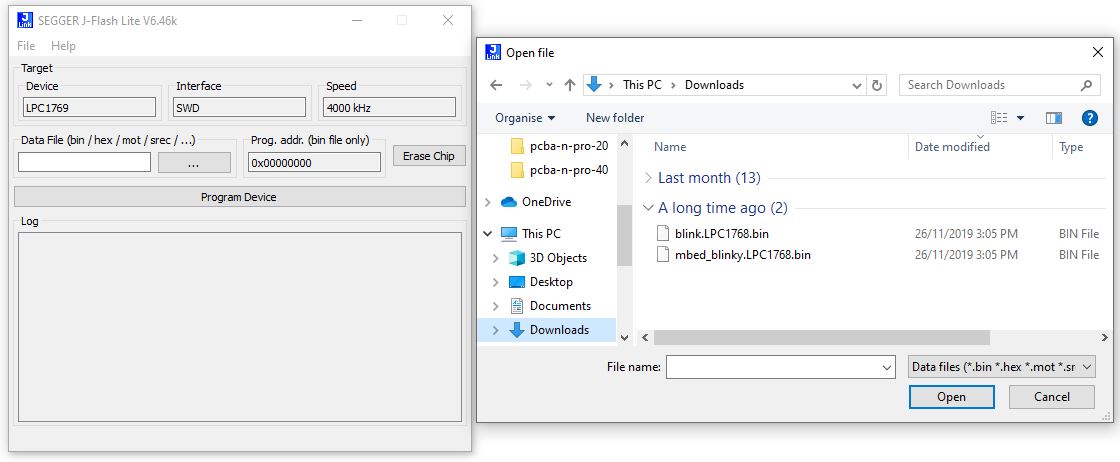The height and width of the screenshot is (462, 1120).
Task: Click the Open button
Action: 951,397
